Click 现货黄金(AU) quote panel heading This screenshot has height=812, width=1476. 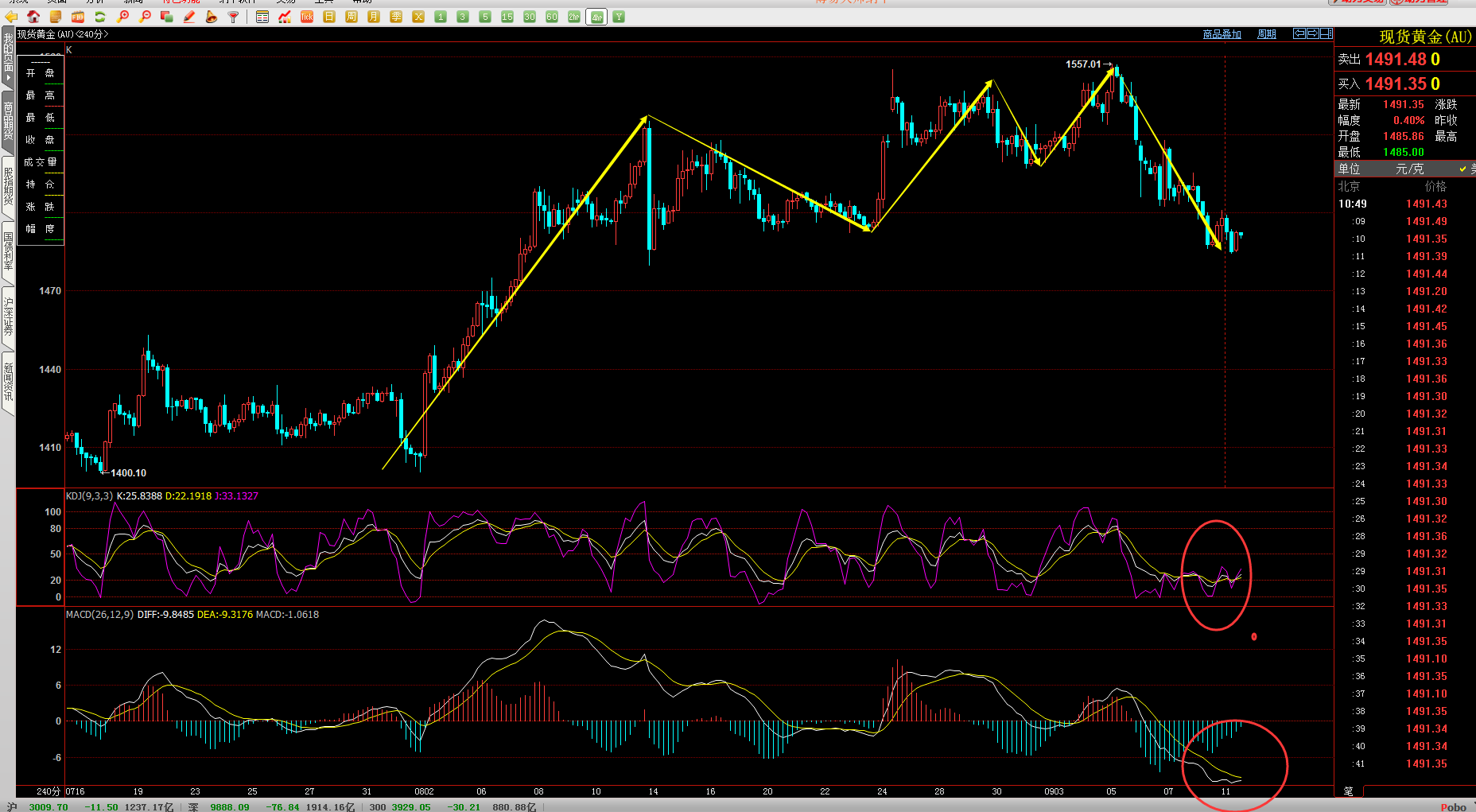click(x=1424, y=37)
